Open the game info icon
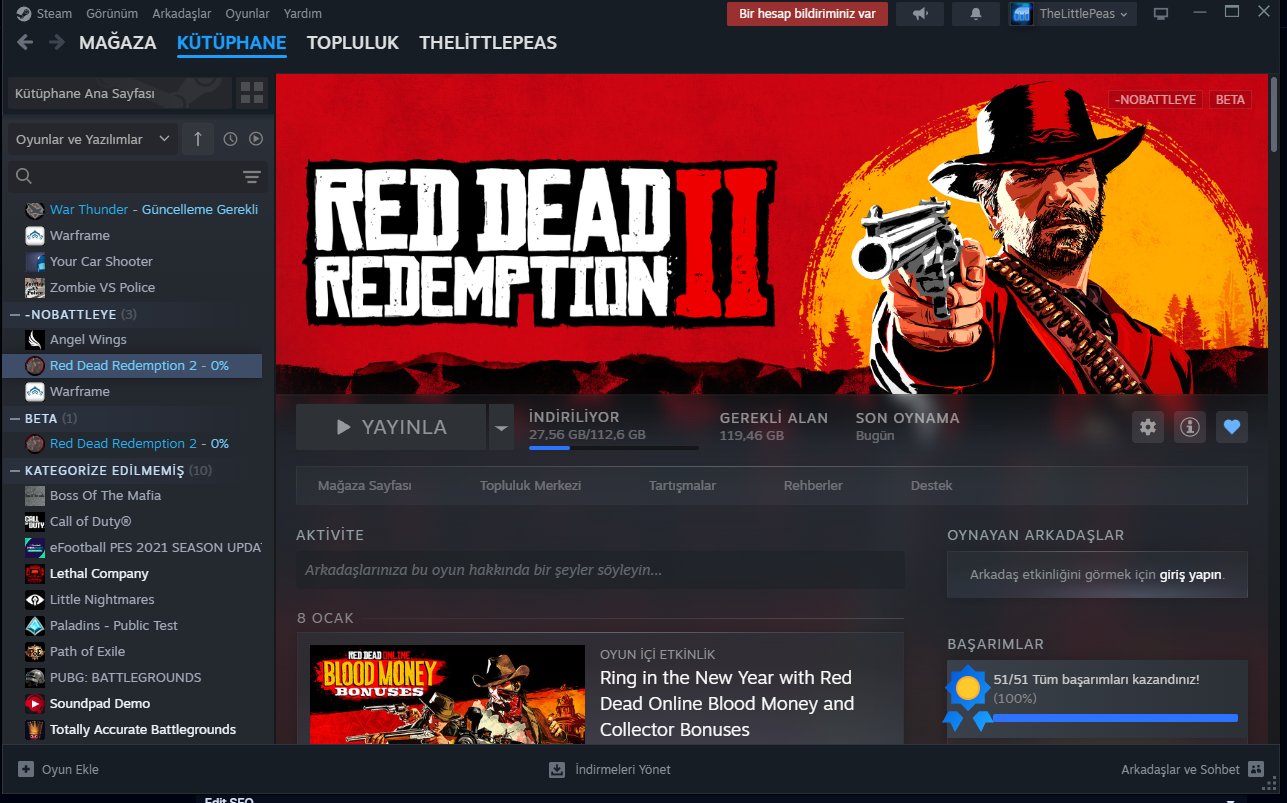 click(x=1190, y=427)
